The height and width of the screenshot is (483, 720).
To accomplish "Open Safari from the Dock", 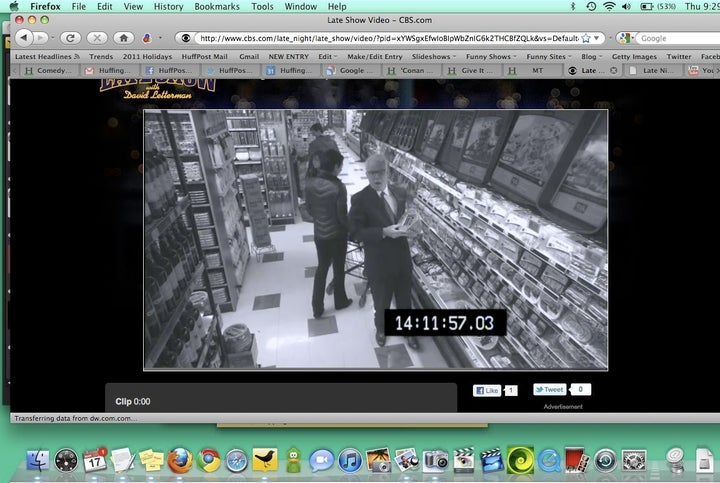I will (x=237, y=460).
